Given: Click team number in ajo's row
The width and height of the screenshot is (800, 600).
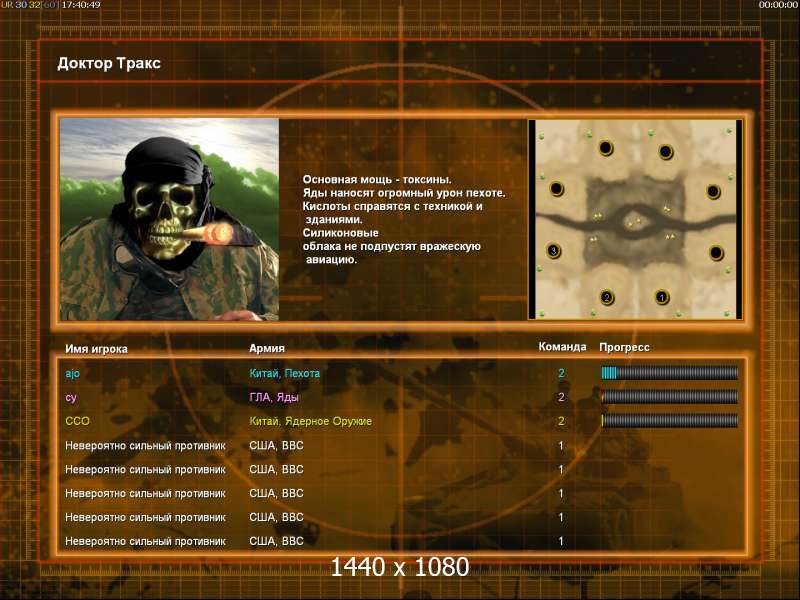Looking at the screenshot, I should (561, 373).
